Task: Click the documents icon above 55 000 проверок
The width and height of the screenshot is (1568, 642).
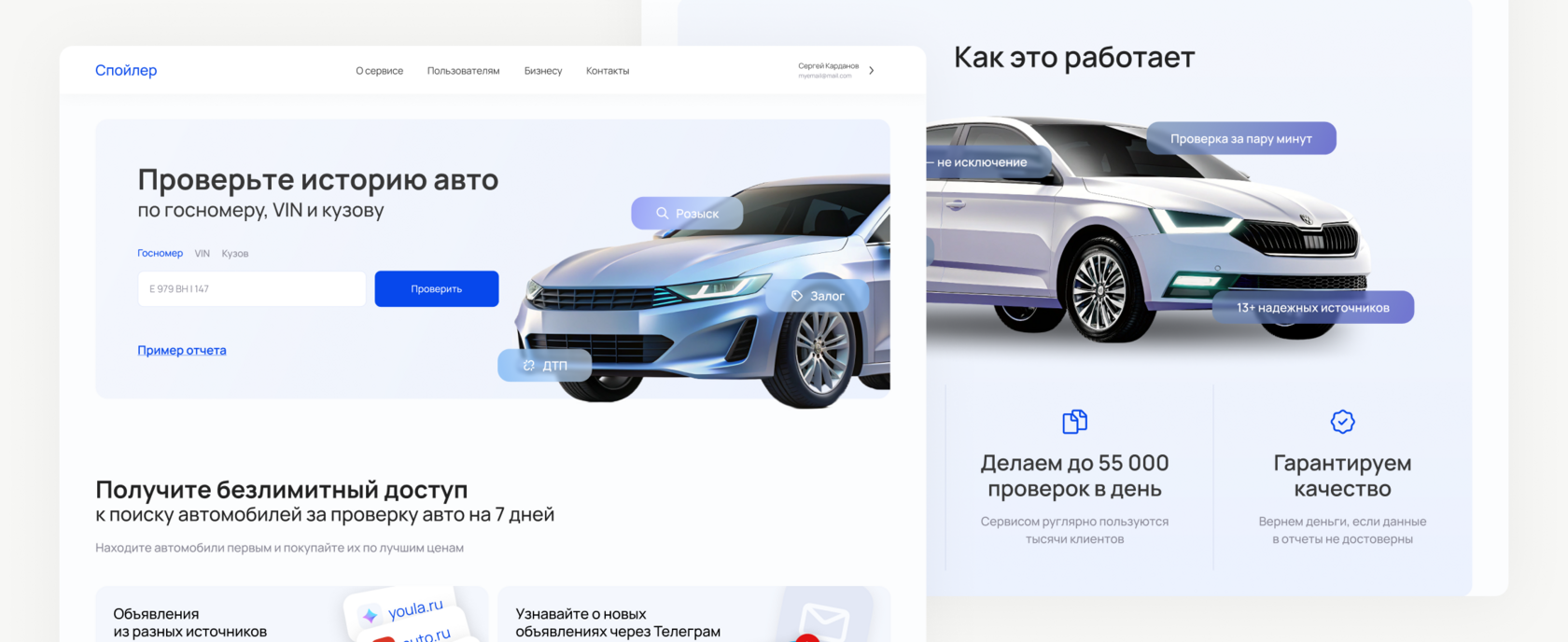Action: click(1075, 422)
